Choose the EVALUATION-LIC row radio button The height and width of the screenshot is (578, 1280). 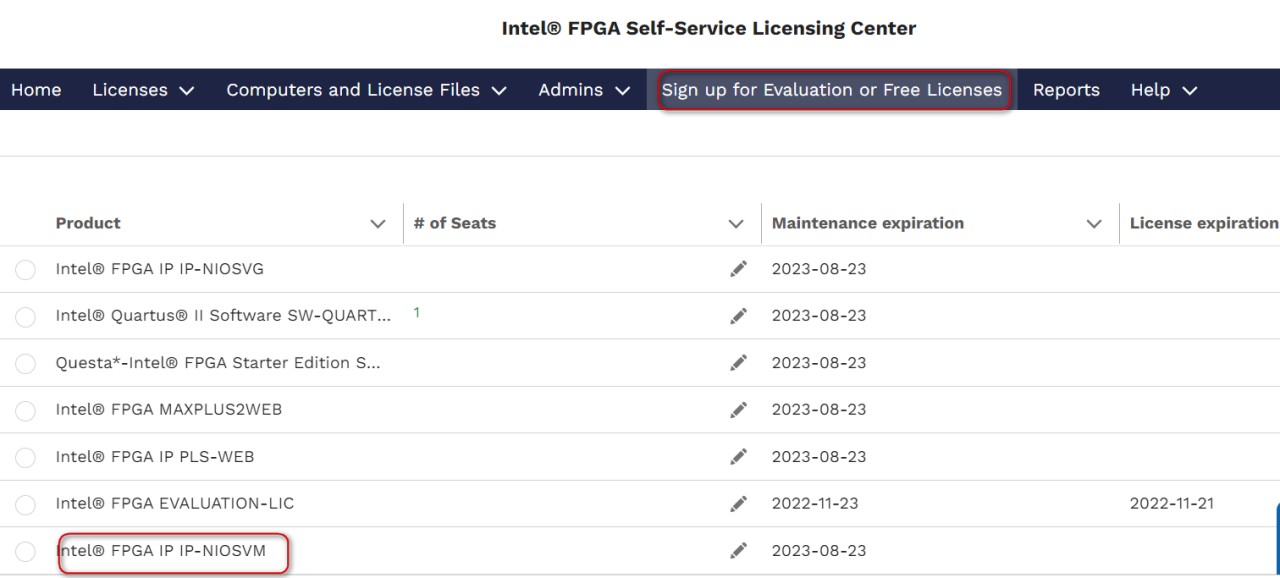click(x=26, y=505)
